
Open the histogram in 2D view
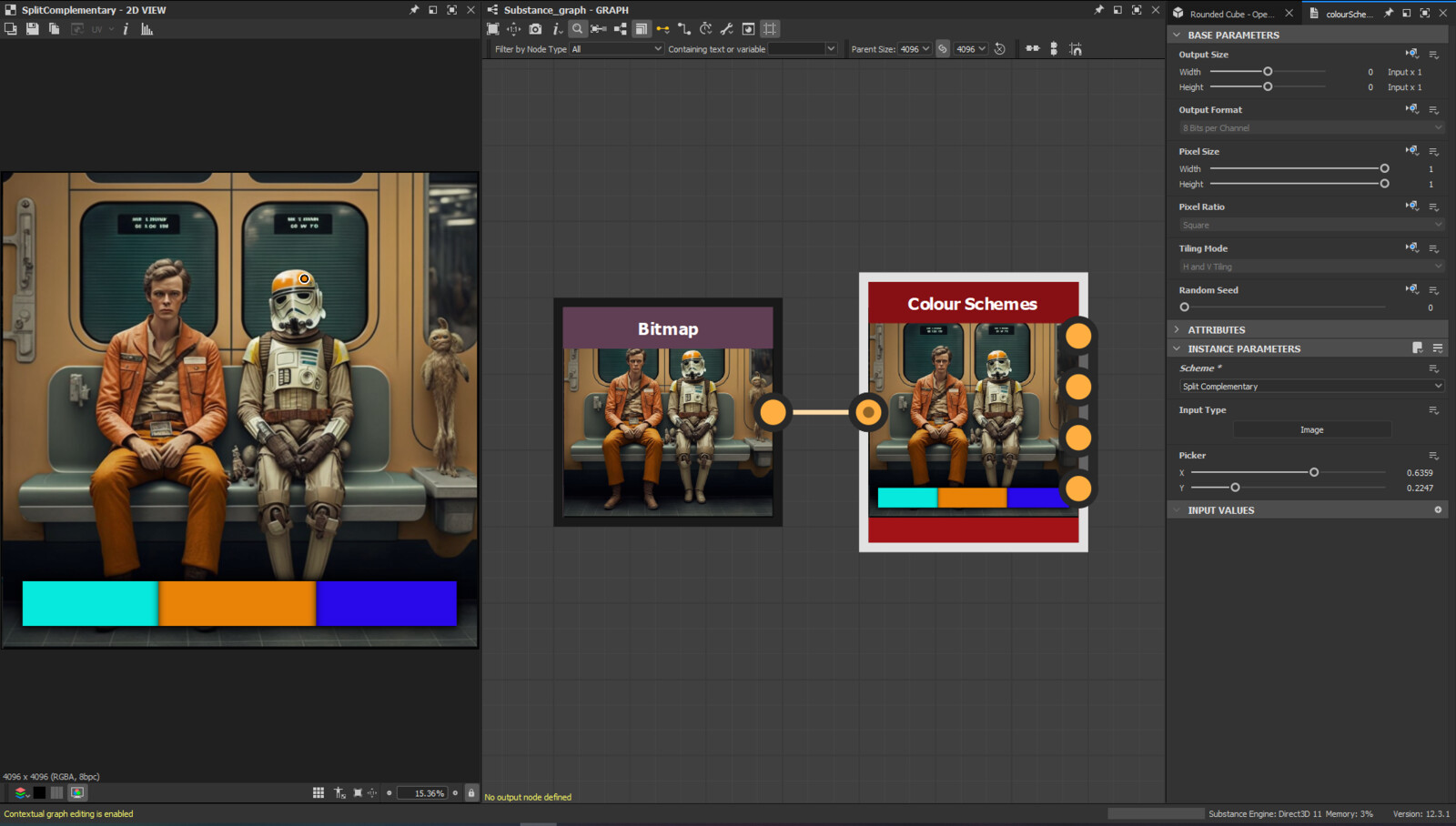pyautogui.click(x=147, y=29)
